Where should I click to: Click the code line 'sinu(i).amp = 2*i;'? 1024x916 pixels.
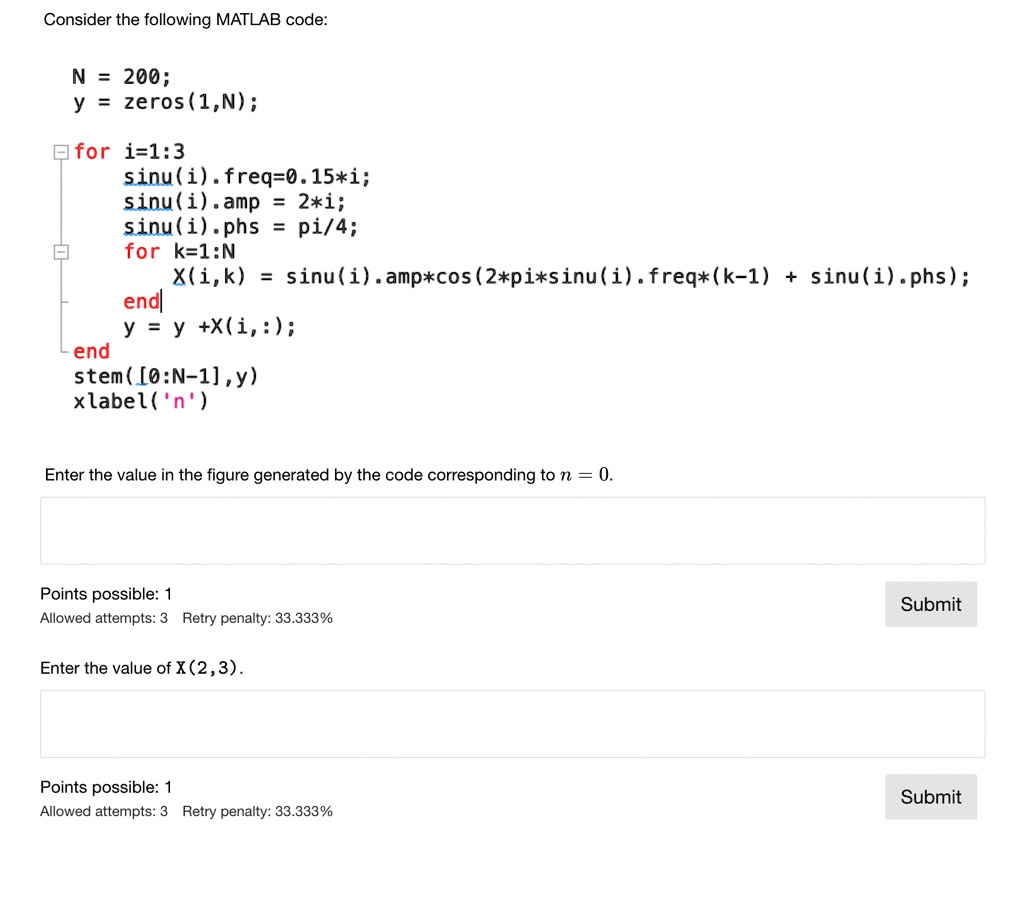click(x=234, y=202)
